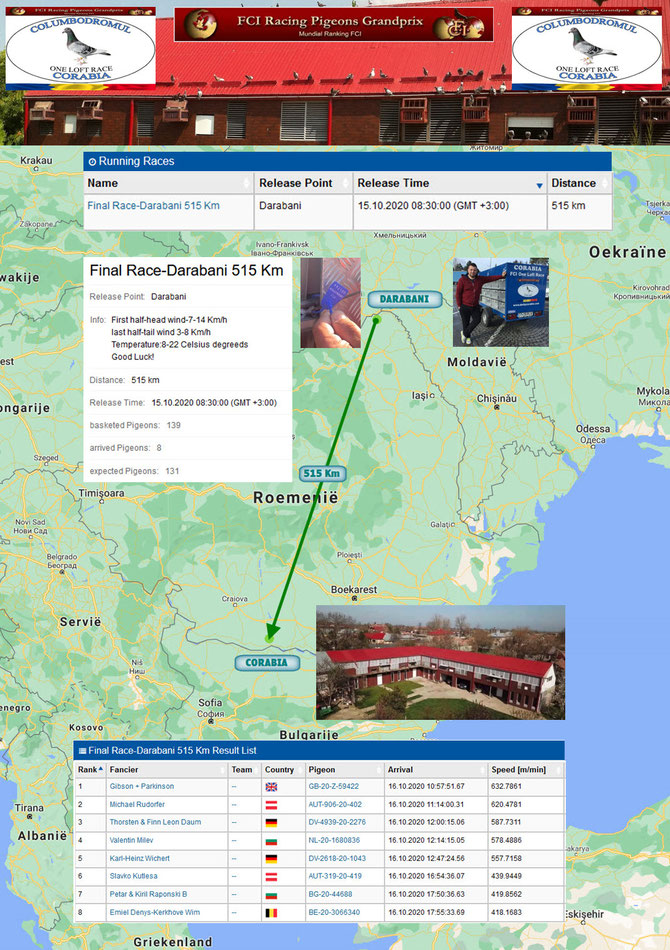Click the right Columbodromul Corabia pigeon logo
Image resolution: width=670 pixels, height=950 pixels.
587,48
